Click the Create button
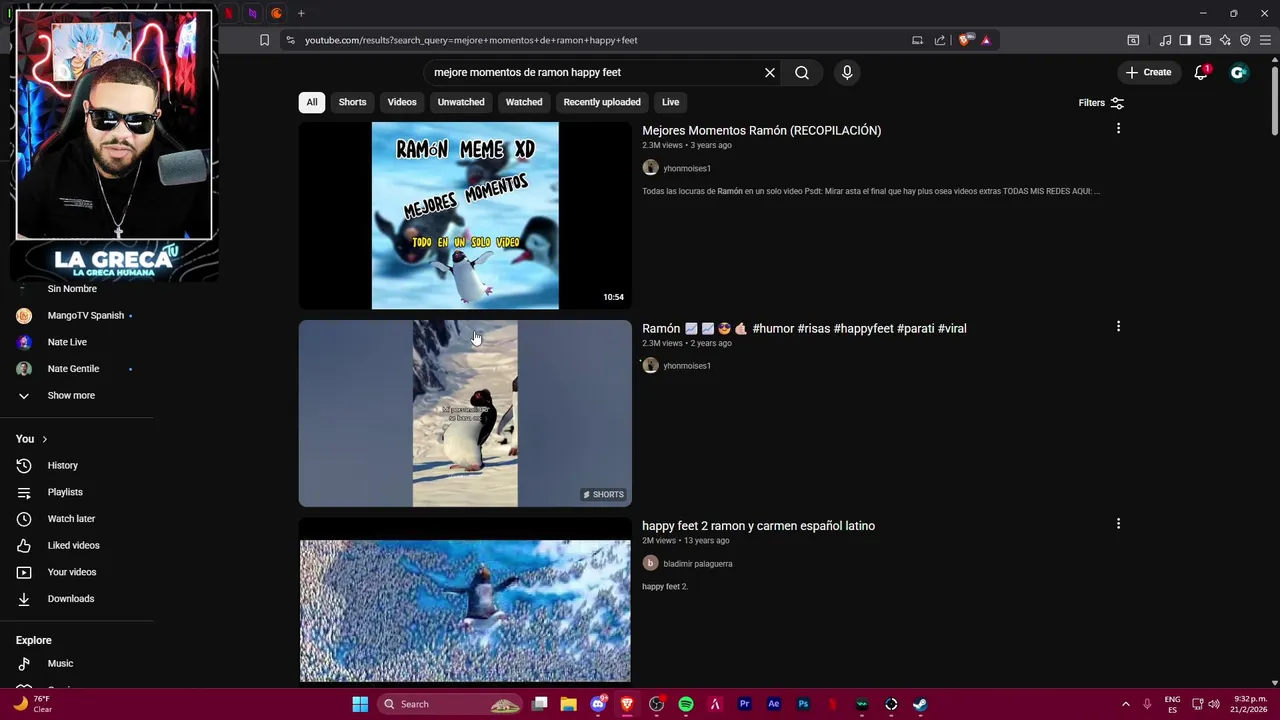Image resolution: width=1280 pixels, height=720 pixels. coord(1148,72)
